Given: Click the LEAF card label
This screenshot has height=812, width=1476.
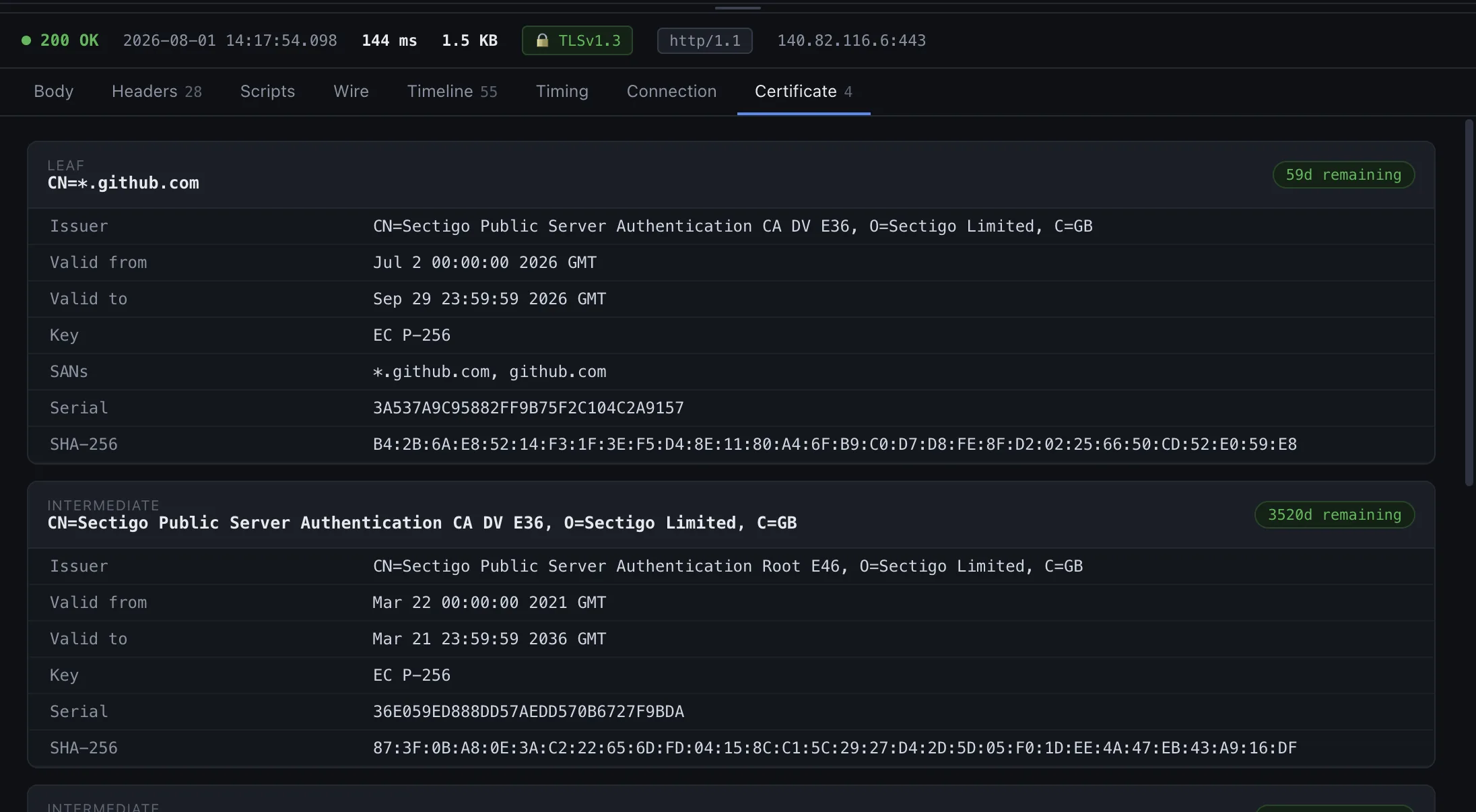Looking at the screenshot, I should [x=65, y=166].
